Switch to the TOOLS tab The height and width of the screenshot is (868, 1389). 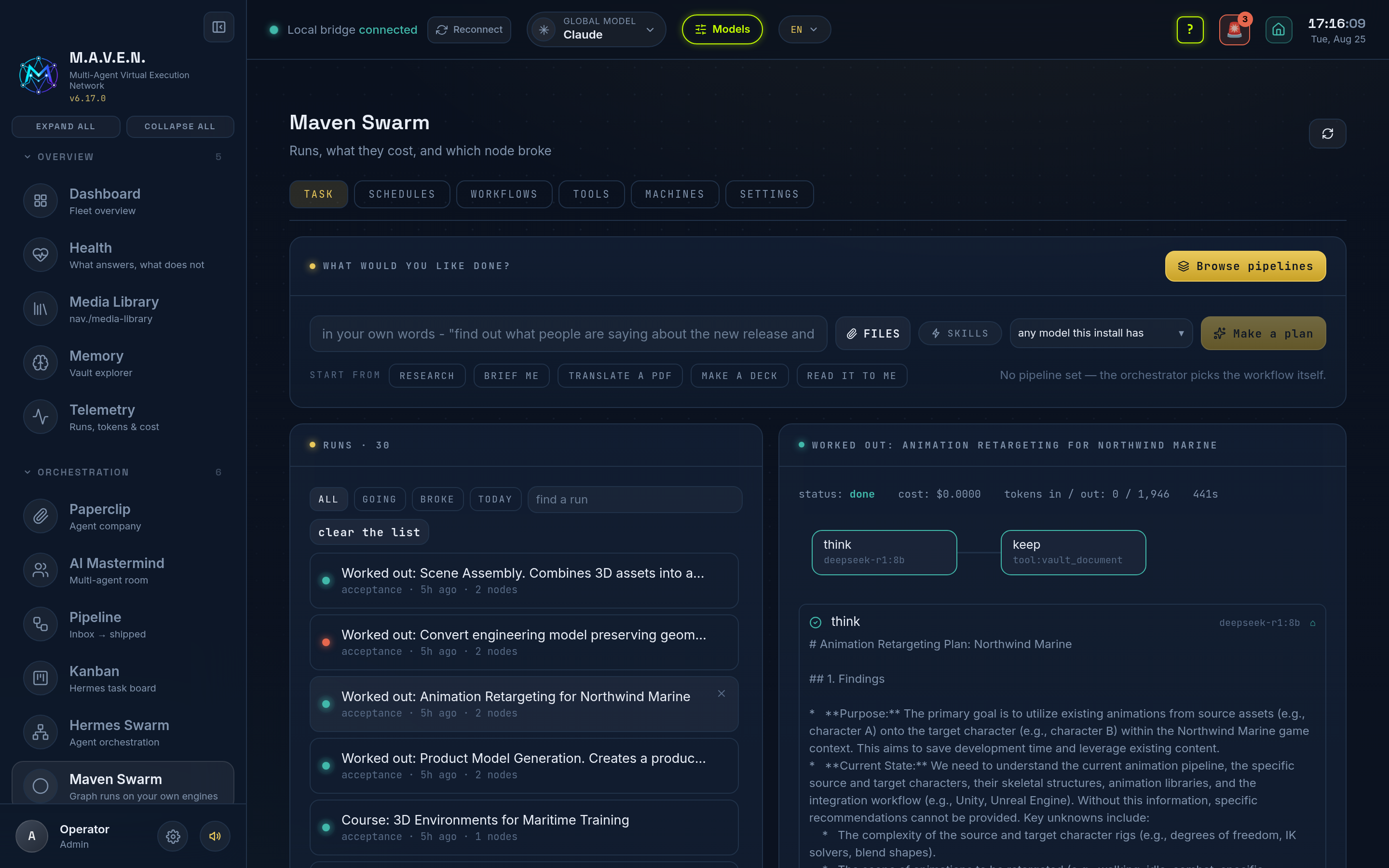[591, 194]
